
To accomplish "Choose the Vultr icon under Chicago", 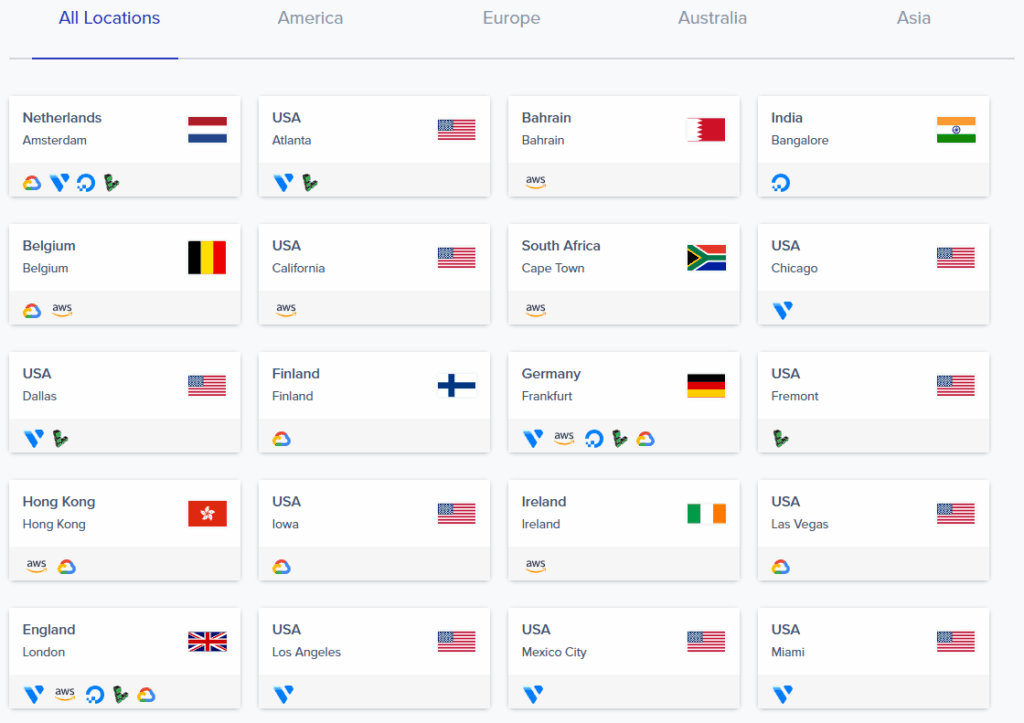I will coord(783,310).
